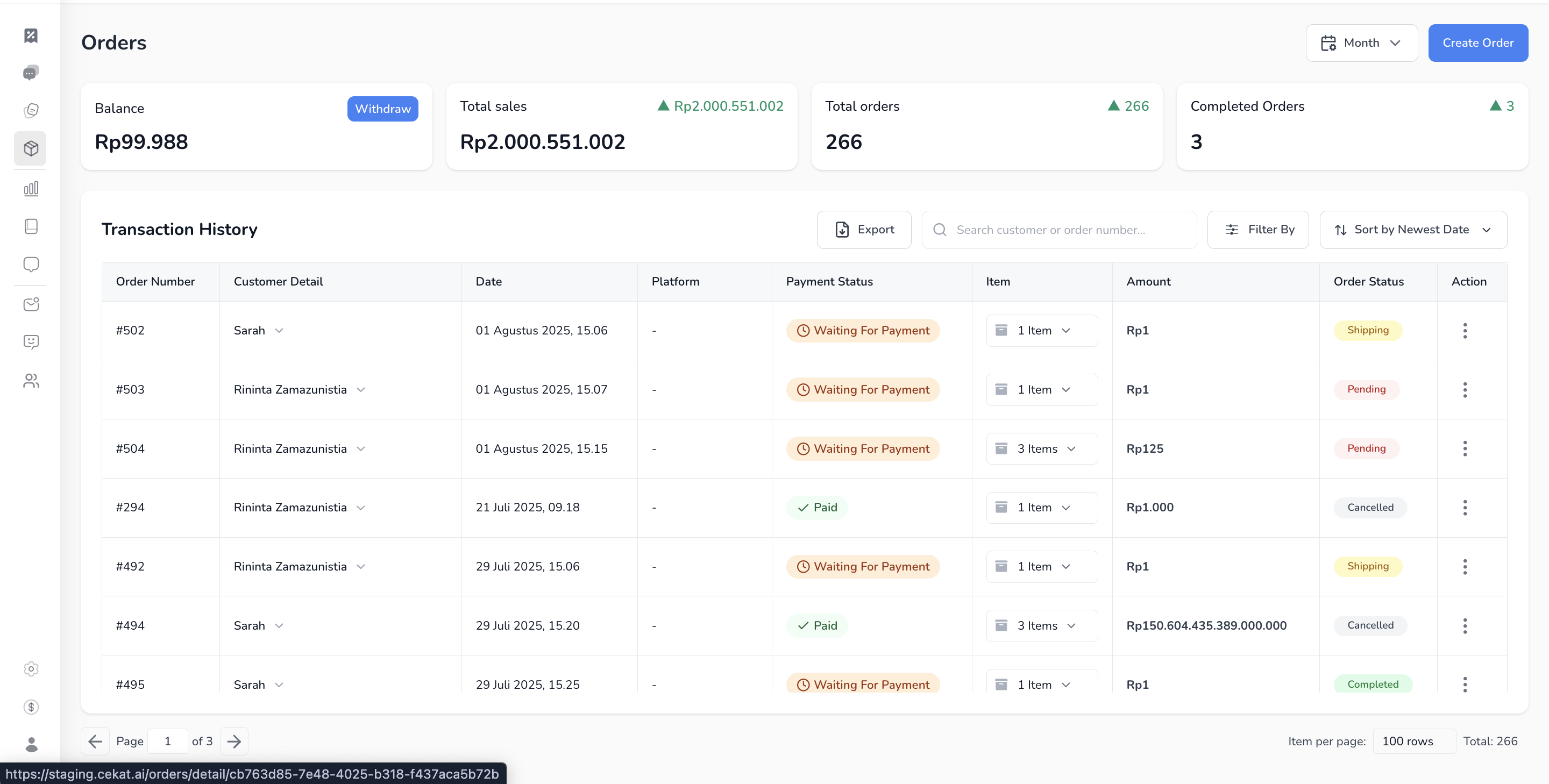
Task: Open the user profile icon at bottom
Action: point(31,744)
